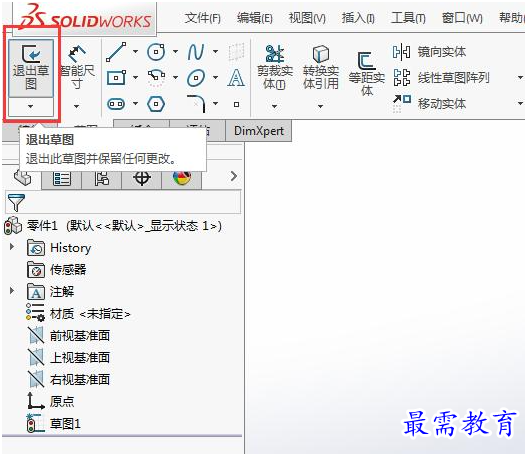Select the Sketch Fillet tool
The image size is (525, 455).
pyautogui.click(x=196, y=104)
